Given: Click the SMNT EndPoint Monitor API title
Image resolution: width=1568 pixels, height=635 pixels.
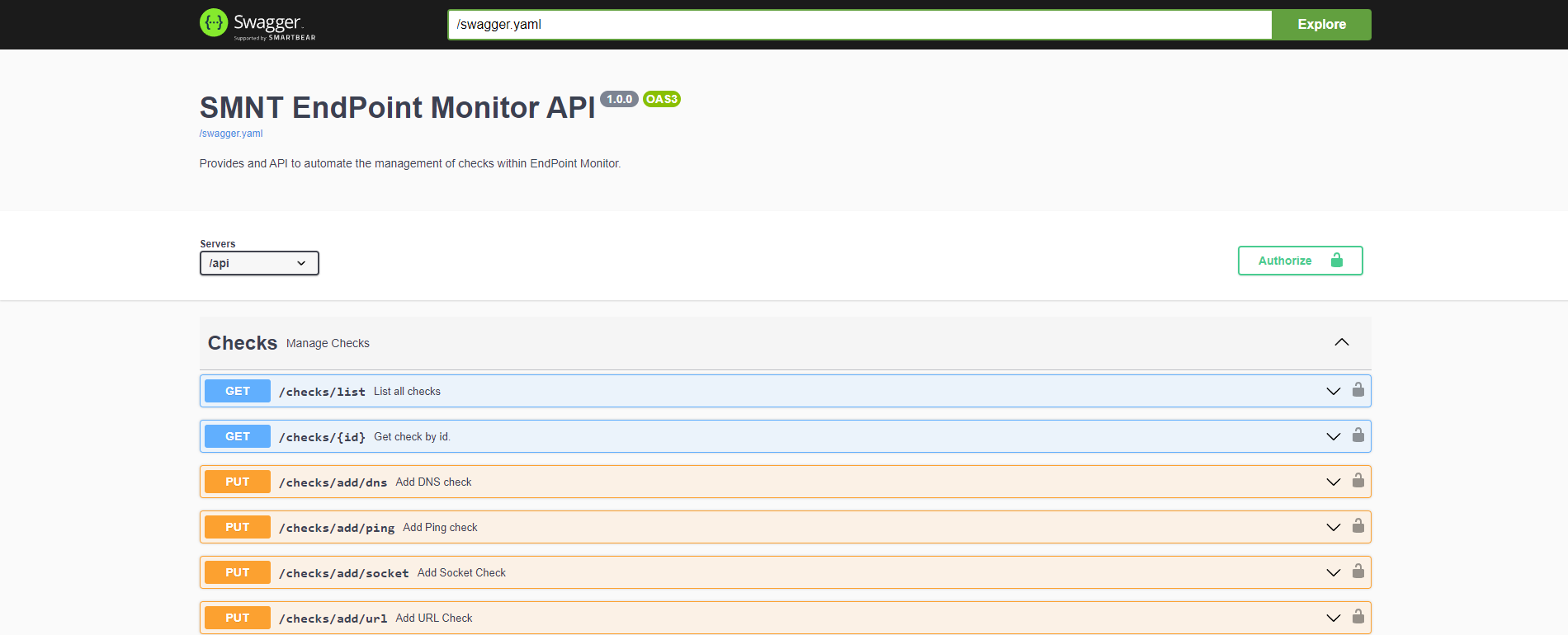Looking at the screenshot, I should [x=397, y=107].
